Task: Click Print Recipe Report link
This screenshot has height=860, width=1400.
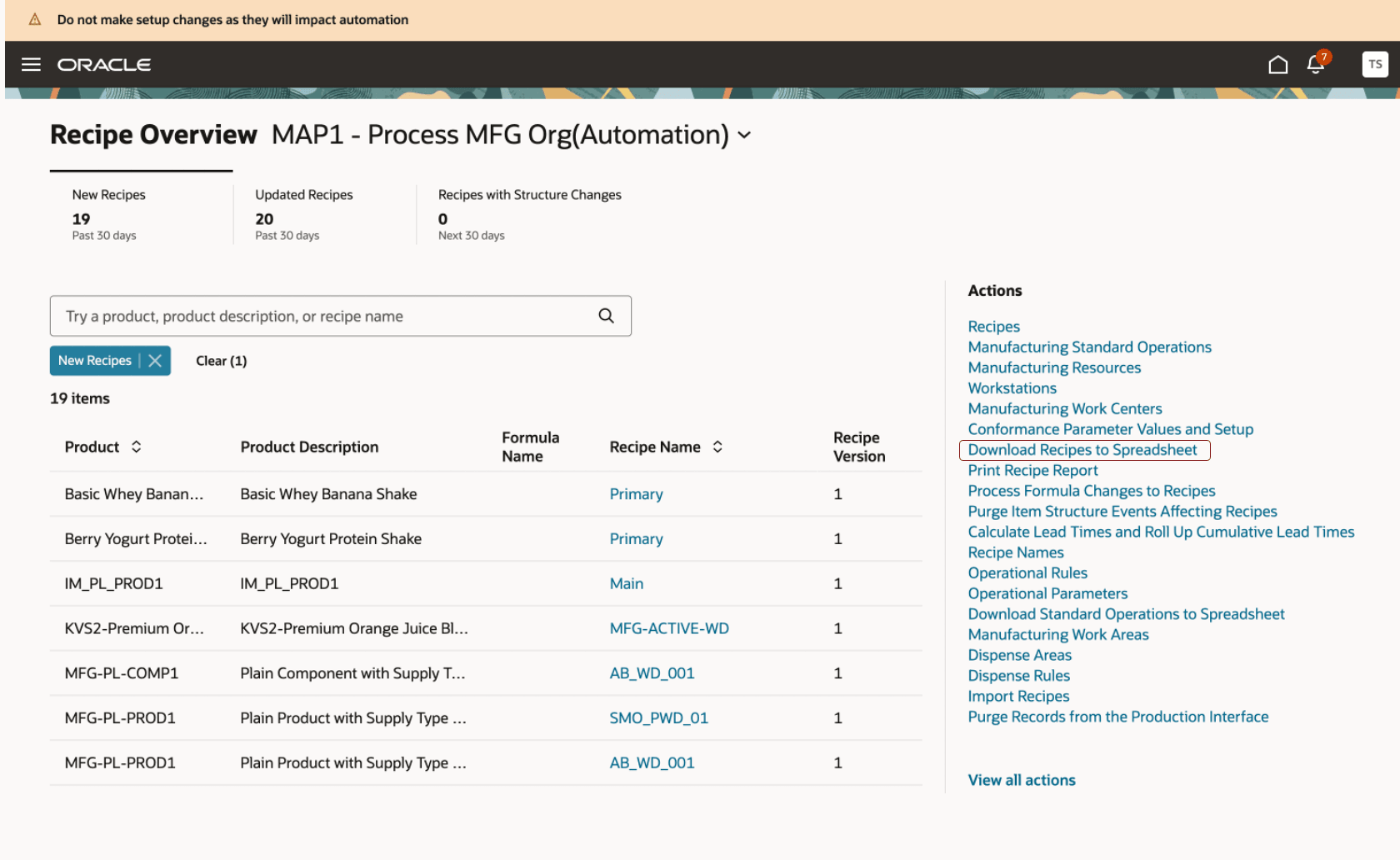Action: (1032, 470)
